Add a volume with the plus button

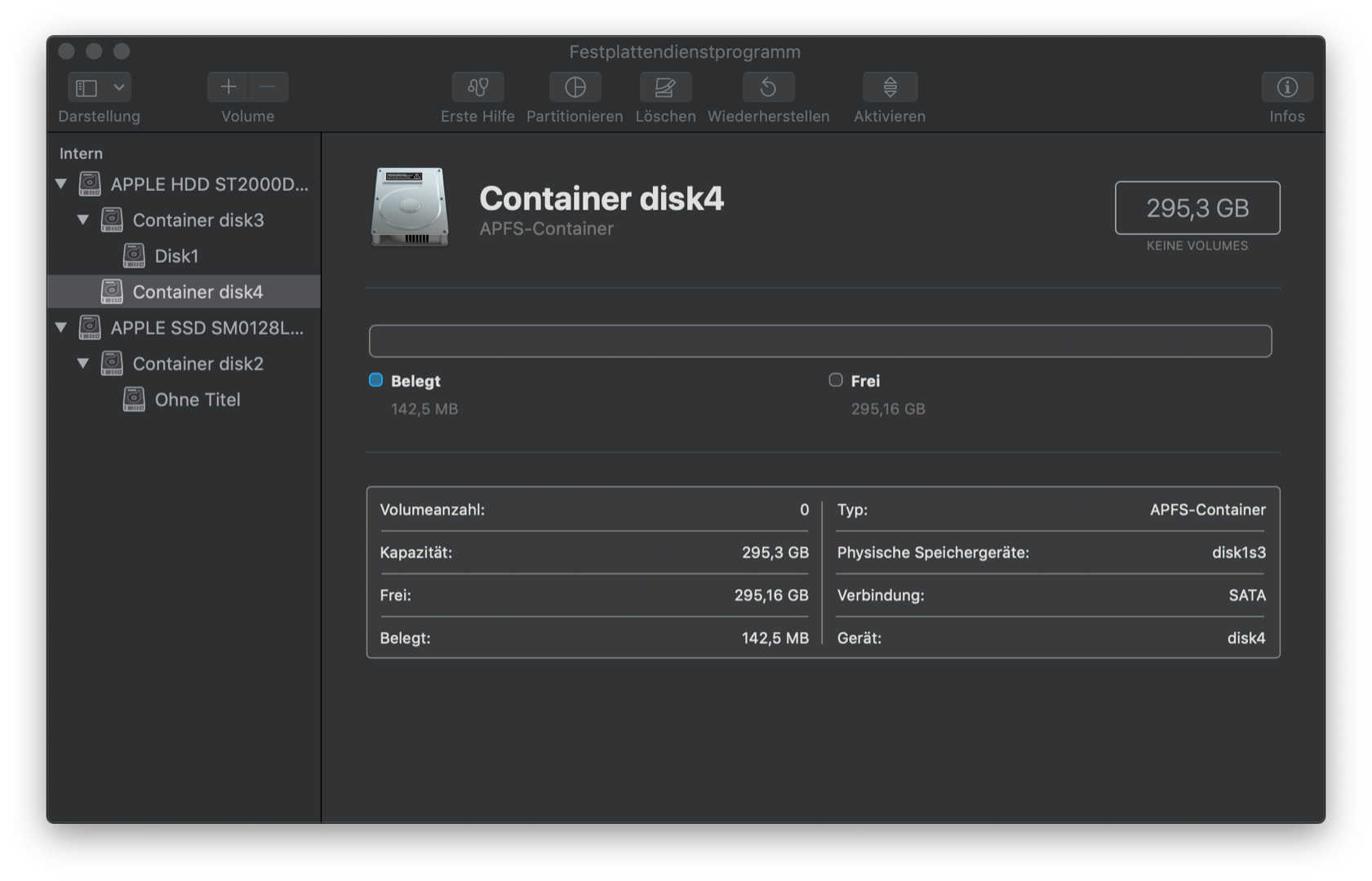click(x=229, y=87)
